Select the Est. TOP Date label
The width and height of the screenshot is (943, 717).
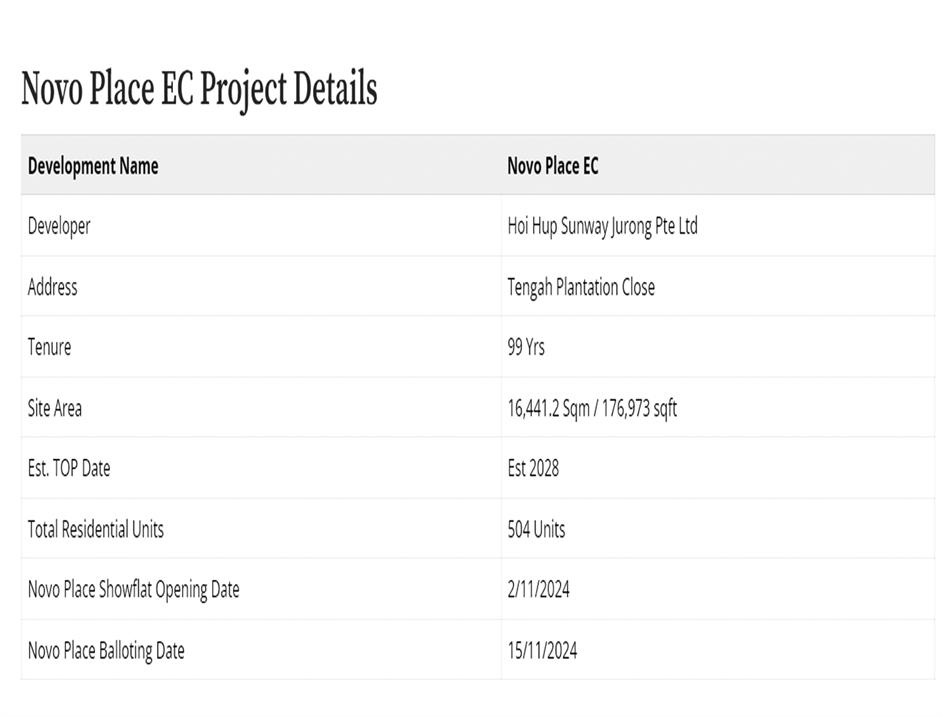69,468
